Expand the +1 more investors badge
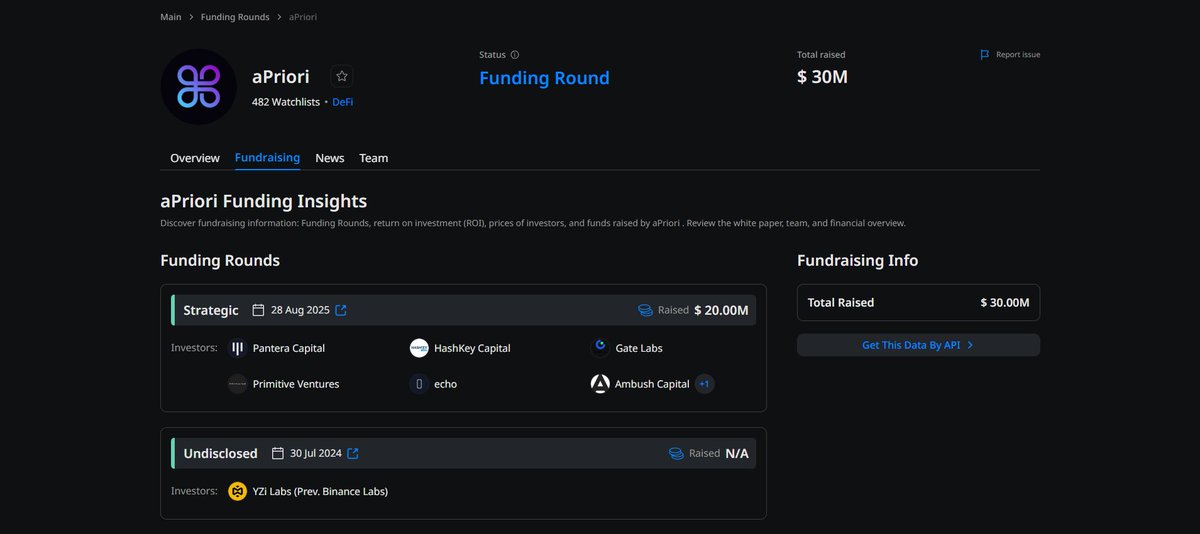The image size is (1200, 534). (705, 384)
